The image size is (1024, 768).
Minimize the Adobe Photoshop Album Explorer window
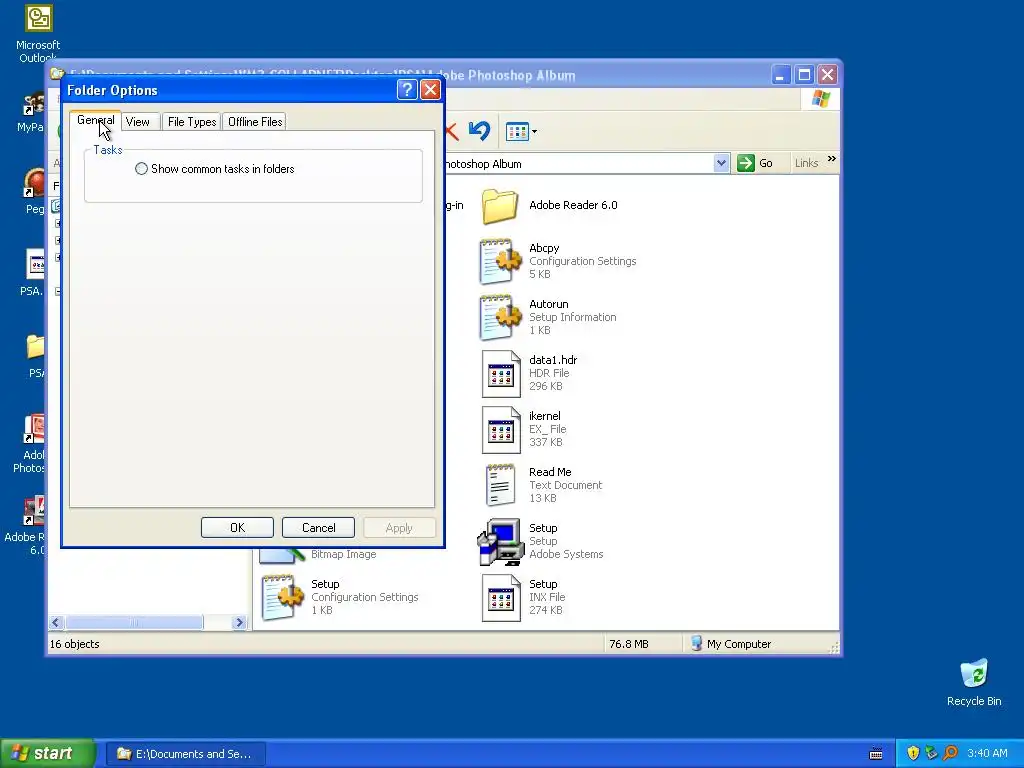pyautogui.click(x=780, y=74)
